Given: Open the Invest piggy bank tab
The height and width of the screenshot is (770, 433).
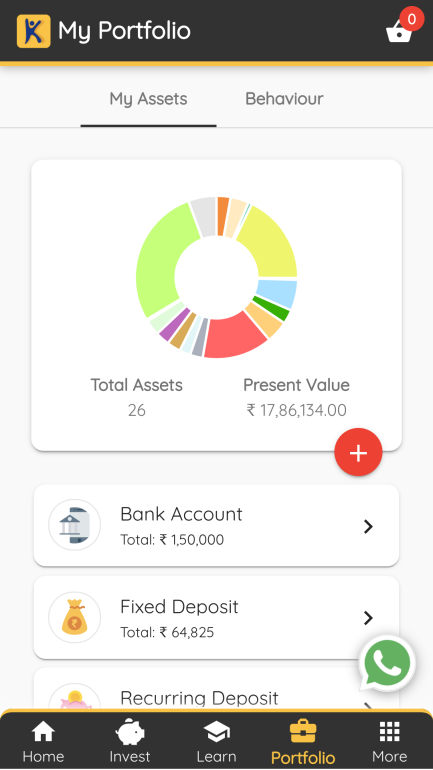Looking at the screenshot, I should (x=130, y=741).
